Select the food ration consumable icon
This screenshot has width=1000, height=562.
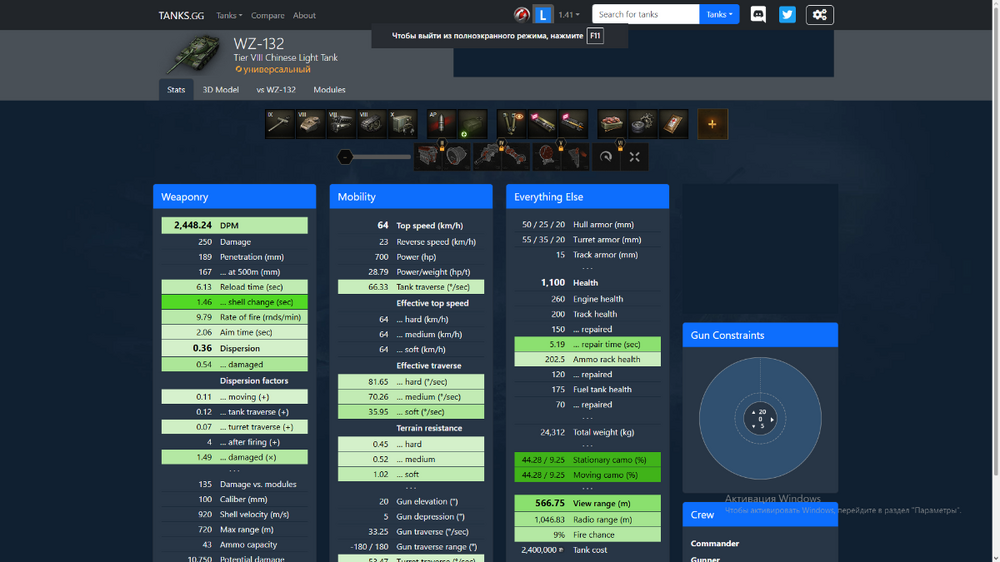[x=612, y=124]
